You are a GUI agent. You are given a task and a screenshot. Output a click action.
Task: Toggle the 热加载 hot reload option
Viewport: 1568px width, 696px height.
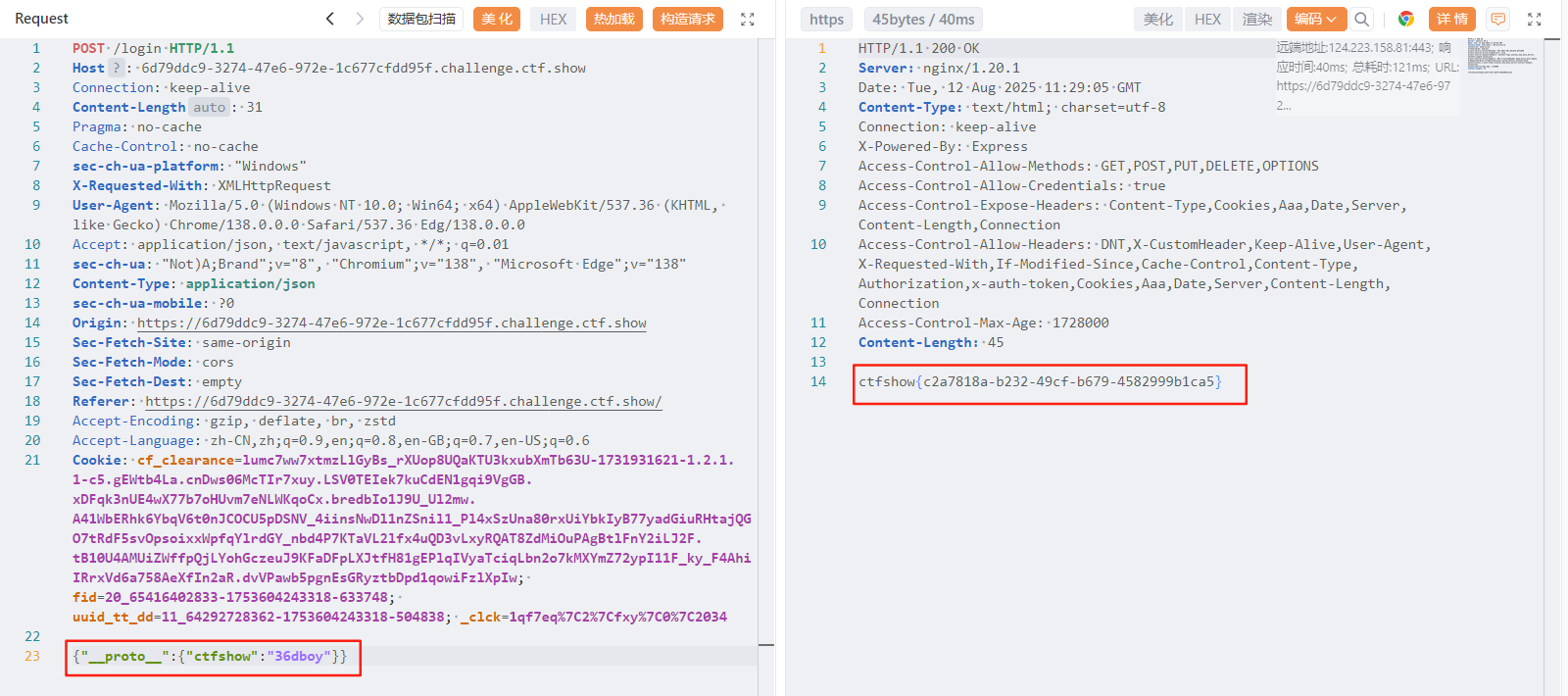click(x=614, y=19)
